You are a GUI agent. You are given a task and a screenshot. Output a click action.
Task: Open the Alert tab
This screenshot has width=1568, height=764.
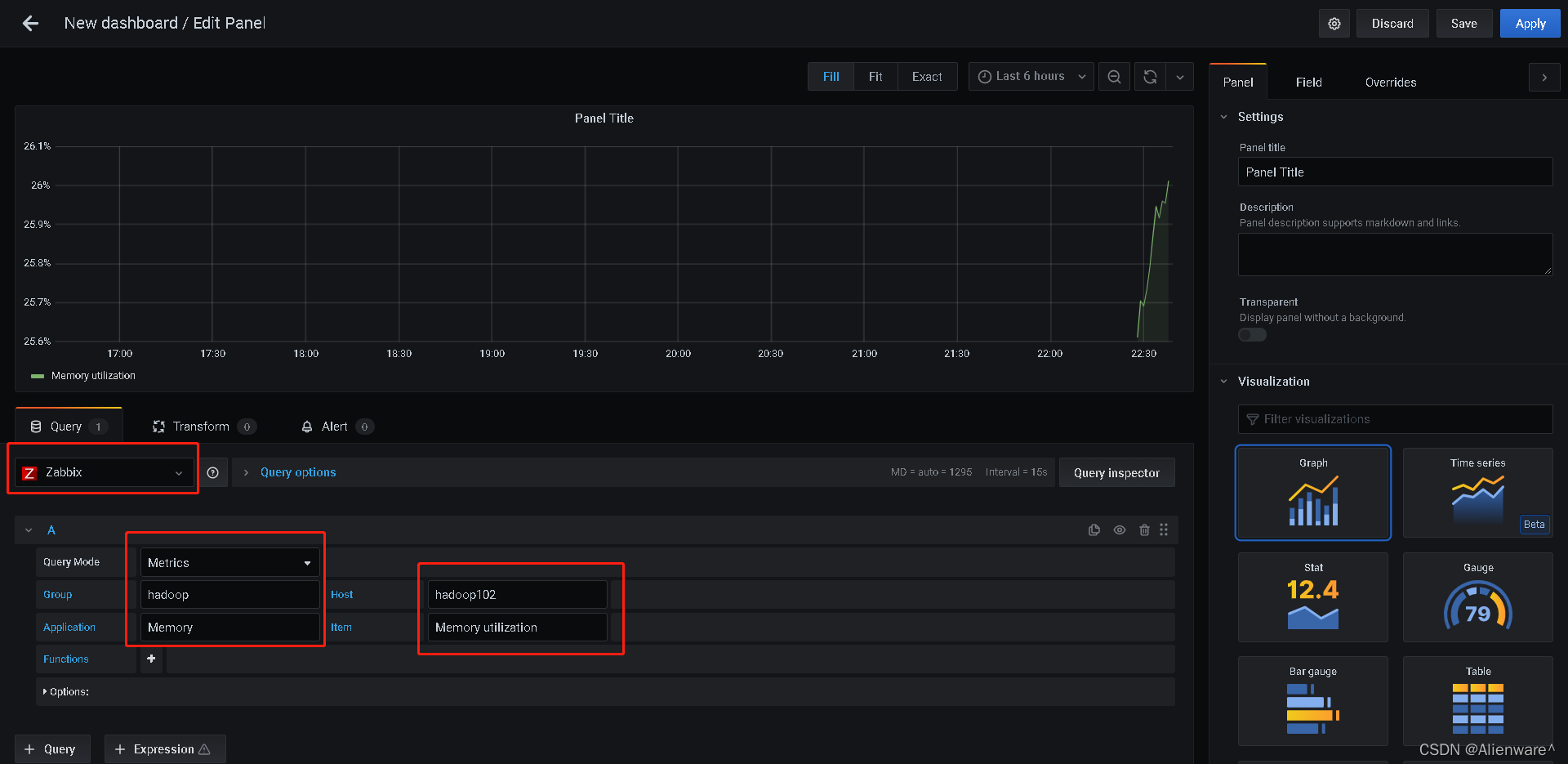coord(337,427)
